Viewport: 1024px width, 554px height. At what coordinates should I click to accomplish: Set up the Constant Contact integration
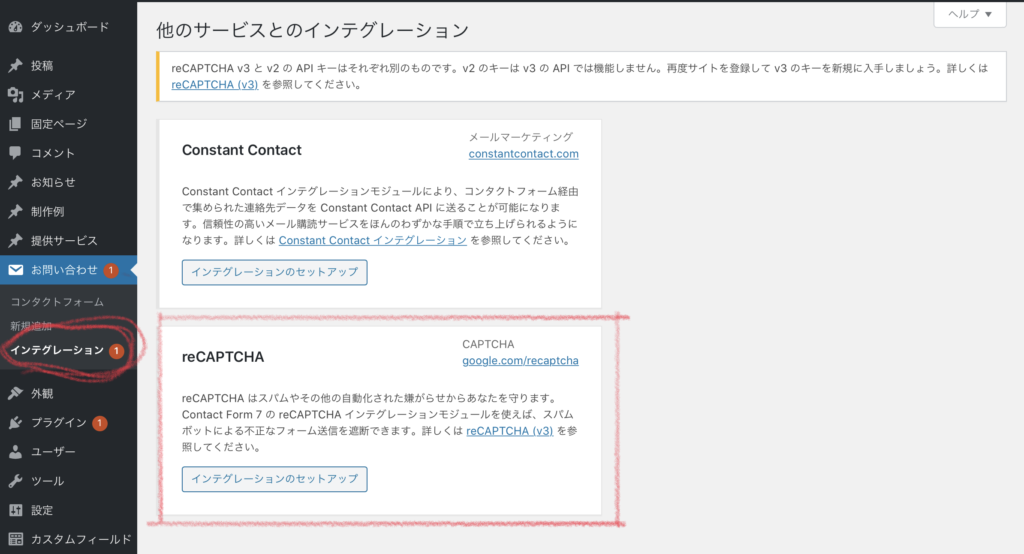(274, 272)
